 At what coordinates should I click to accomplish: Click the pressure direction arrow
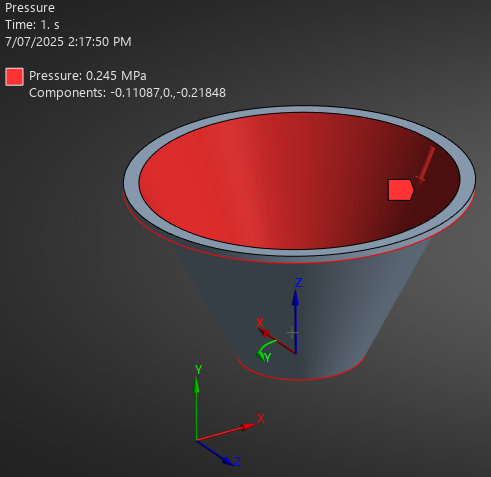pos(425,166)
